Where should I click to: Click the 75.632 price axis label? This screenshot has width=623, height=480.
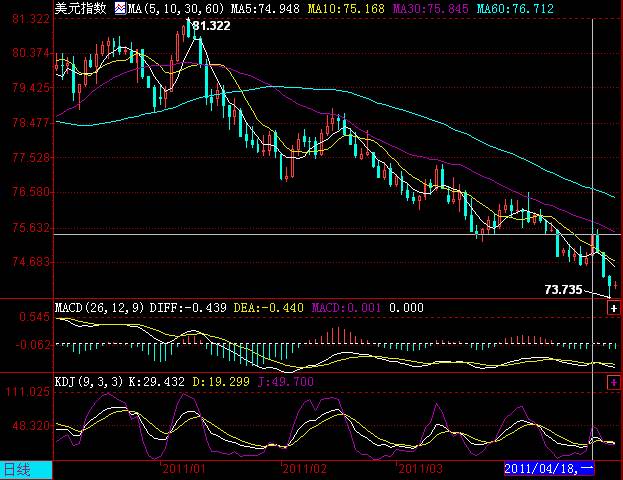coord(31,228)
